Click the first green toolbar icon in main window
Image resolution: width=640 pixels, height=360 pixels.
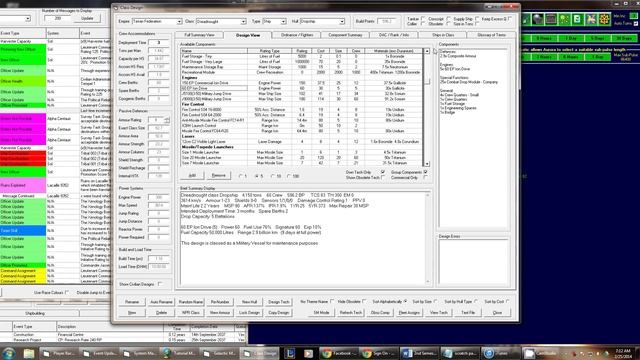tap(526, 19)
